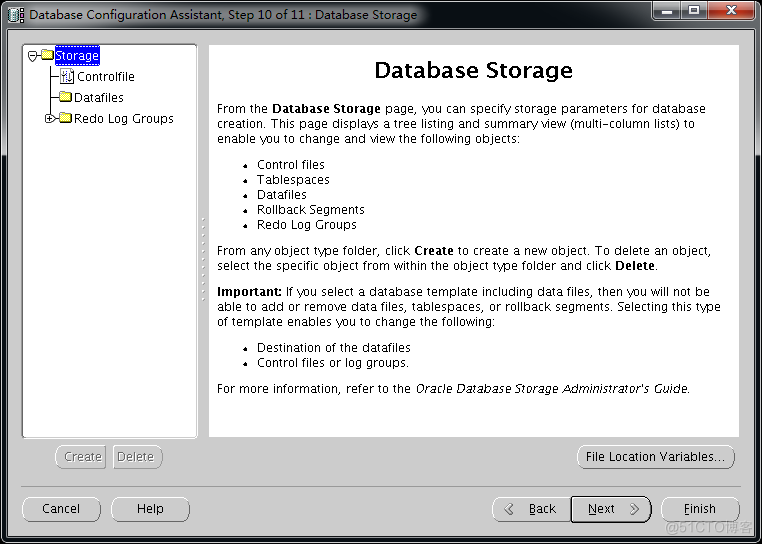Click the Controlfile document icon
The image size is (762, 544).
tap(67, 76)
